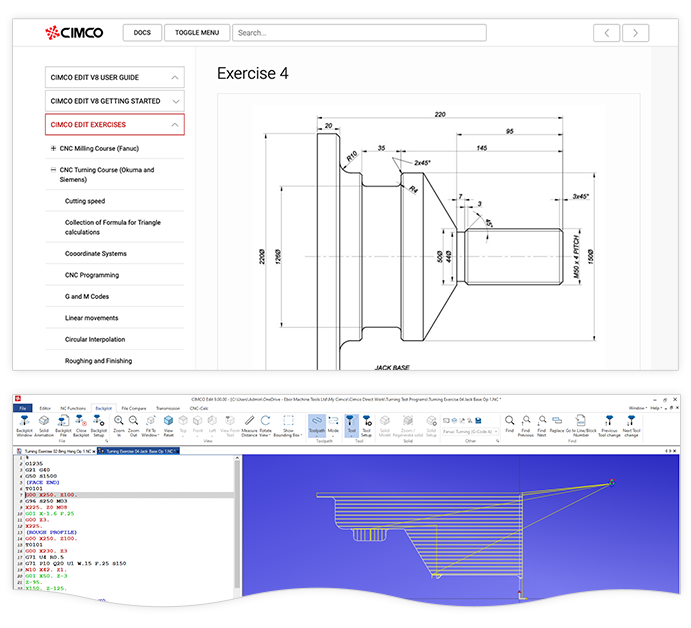The height and width of the screenshot is (628, 691).
Task: Open the Replace tool
Action: click(557, 424)
